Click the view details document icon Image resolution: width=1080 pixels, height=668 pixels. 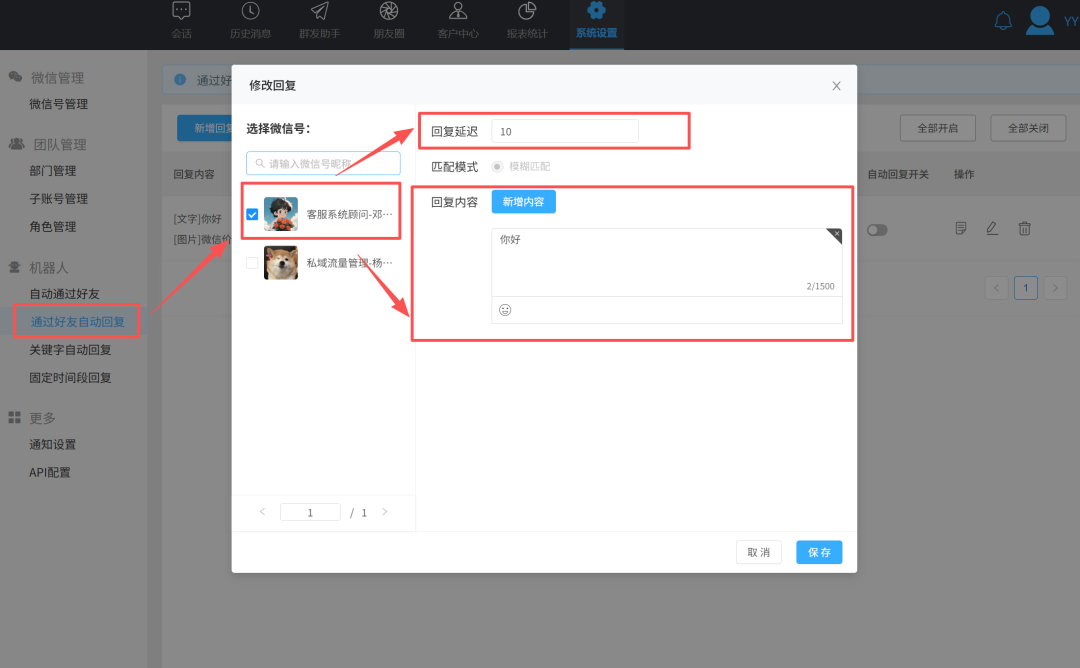(961, 228)
